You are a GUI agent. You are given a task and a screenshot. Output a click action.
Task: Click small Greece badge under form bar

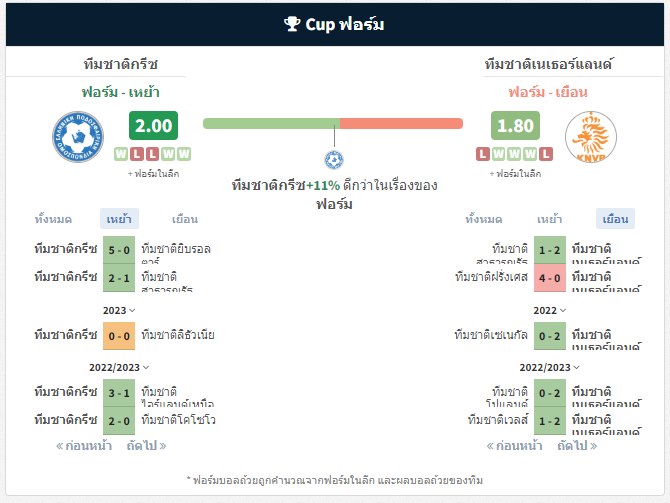point(334,160)
